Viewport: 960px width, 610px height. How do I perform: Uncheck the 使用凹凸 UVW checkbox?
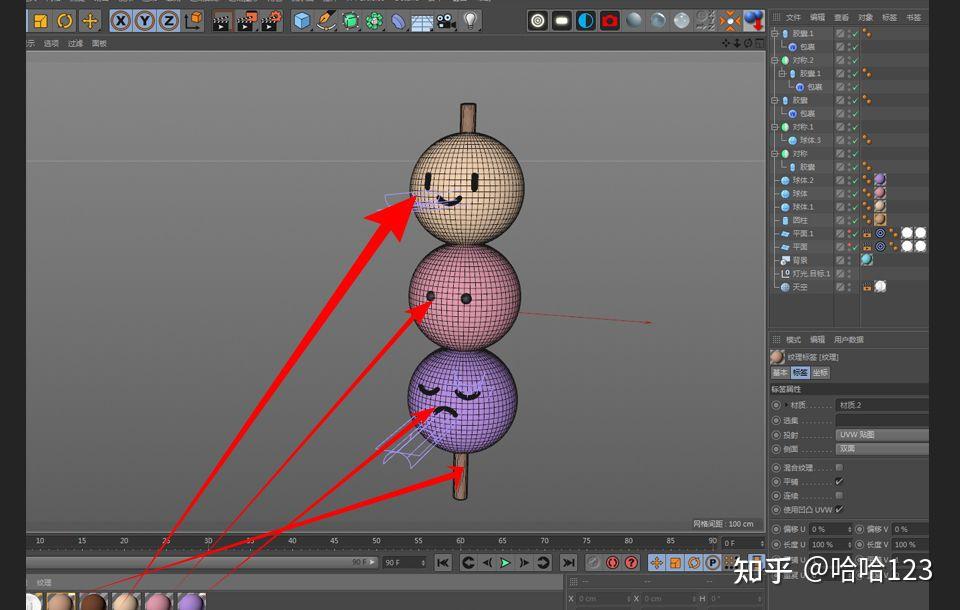coord(839,509)
